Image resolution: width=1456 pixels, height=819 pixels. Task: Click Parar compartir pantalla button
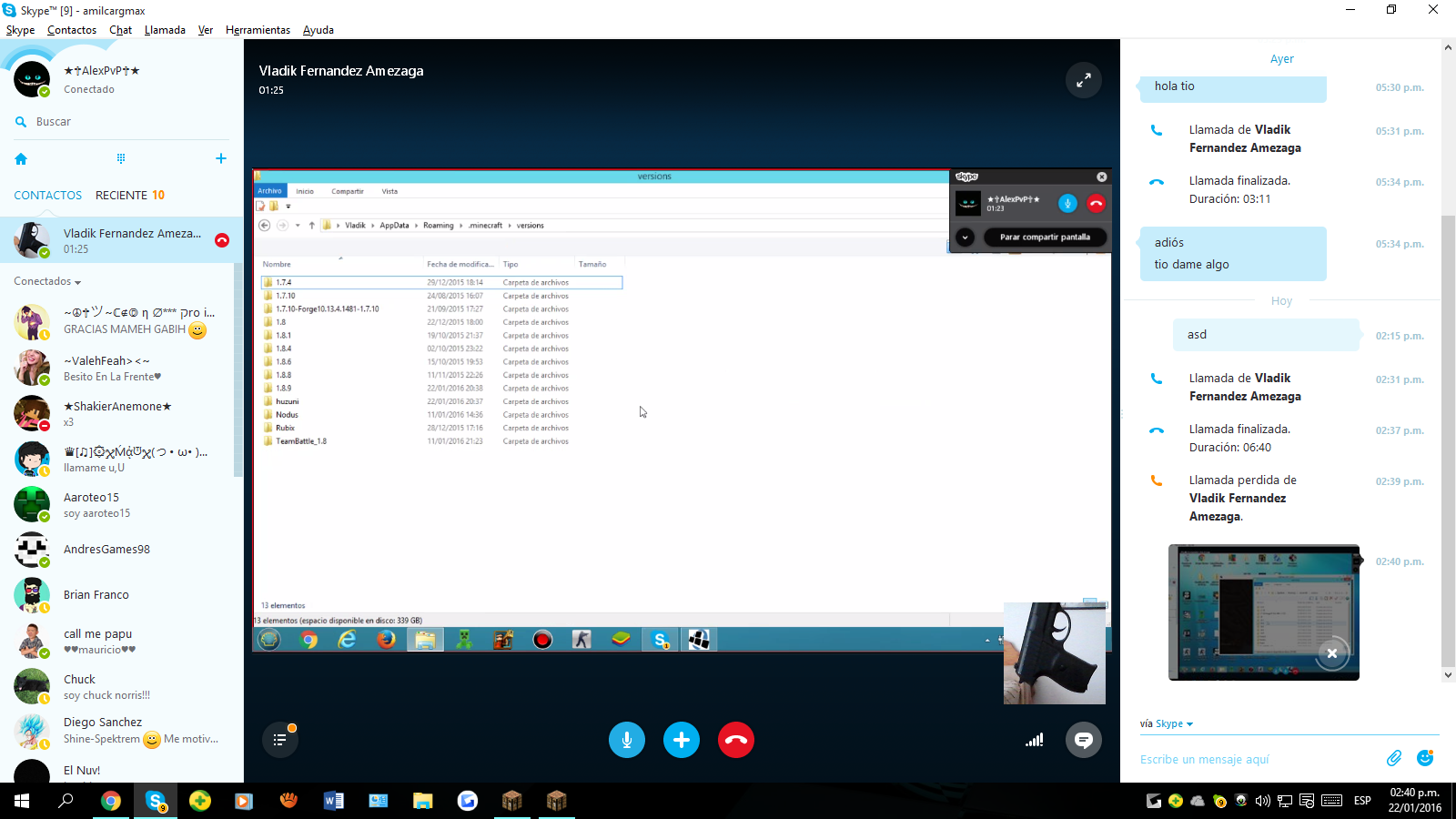tap(1045, 238)
